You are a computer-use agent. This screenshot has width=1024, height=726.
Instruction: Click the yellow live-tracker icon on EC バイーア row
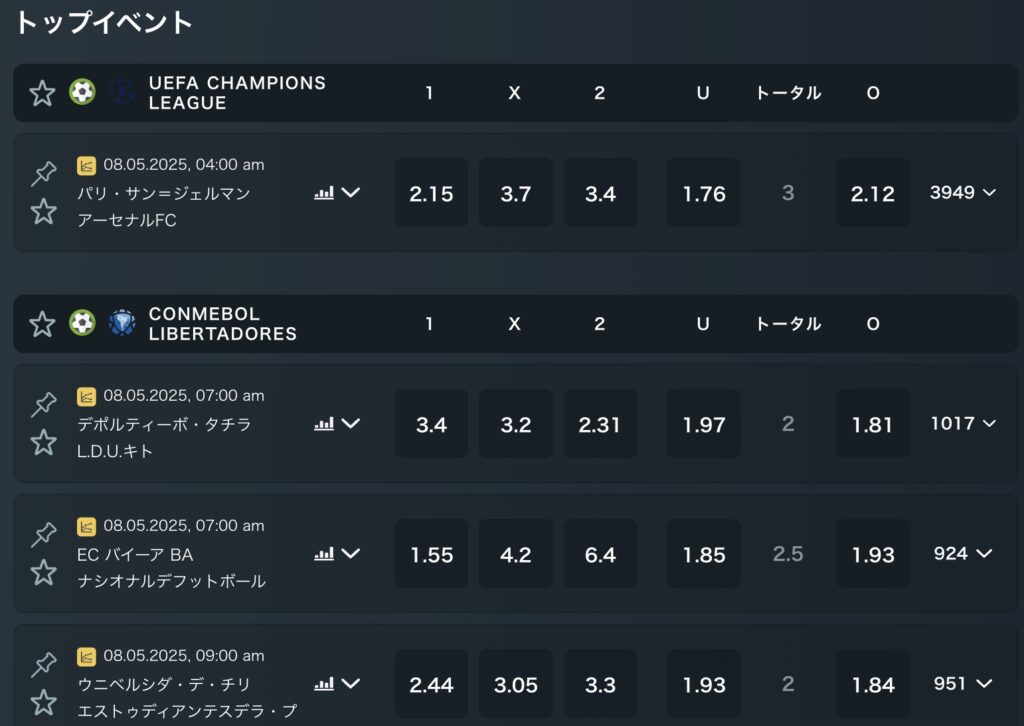pos(86,526)
